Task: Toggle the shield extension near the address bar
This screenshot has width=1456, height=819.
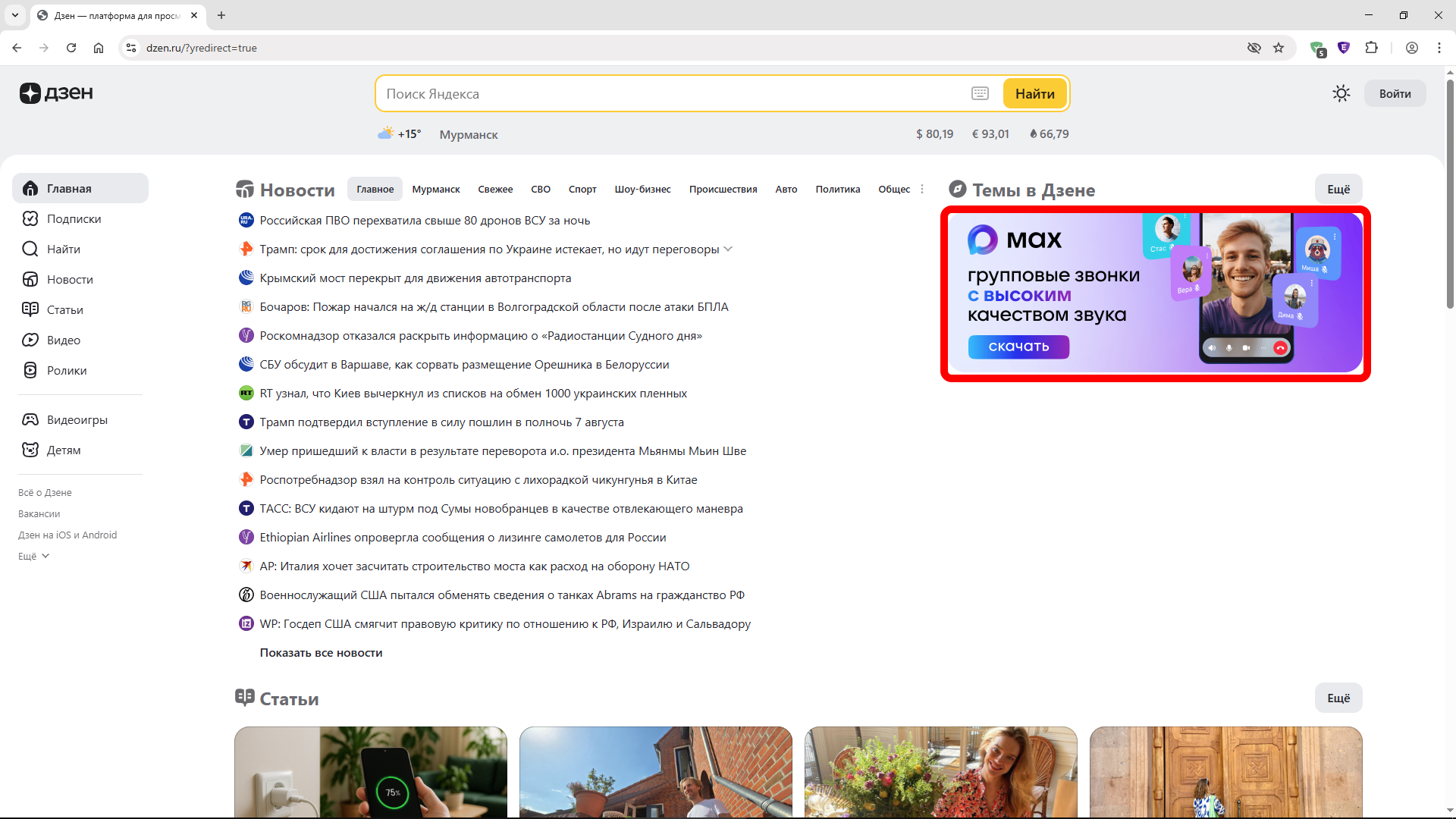Action: [x=1345, y=48]
